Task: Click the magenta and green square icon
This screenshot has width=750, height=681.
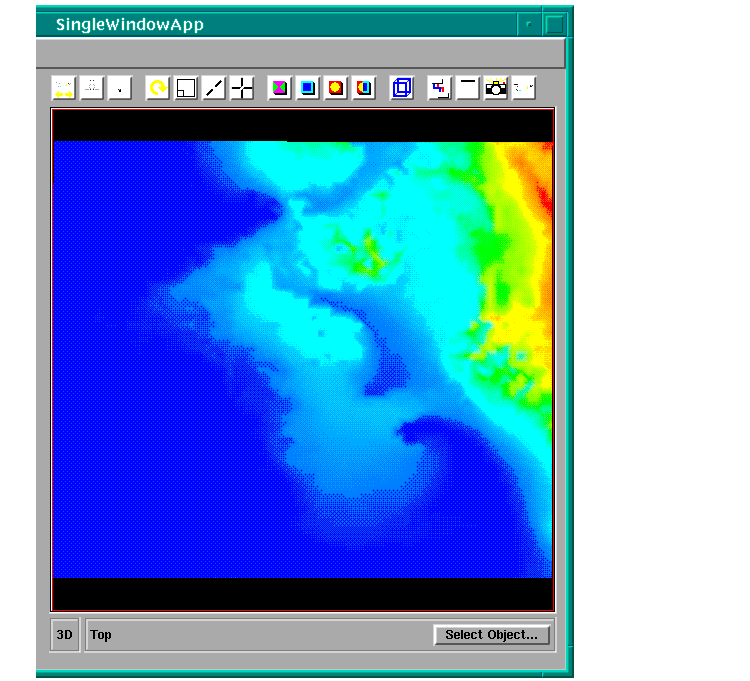Action: [280, 88]
